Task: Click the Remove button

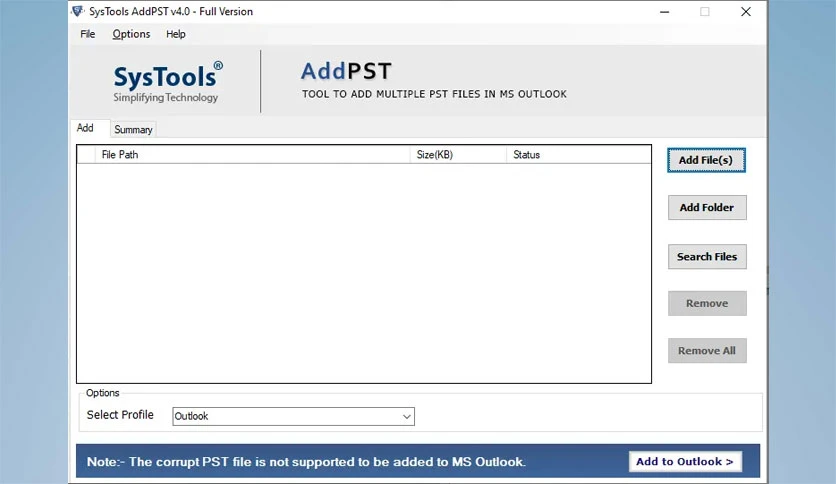Action: [x=707, y=303]
